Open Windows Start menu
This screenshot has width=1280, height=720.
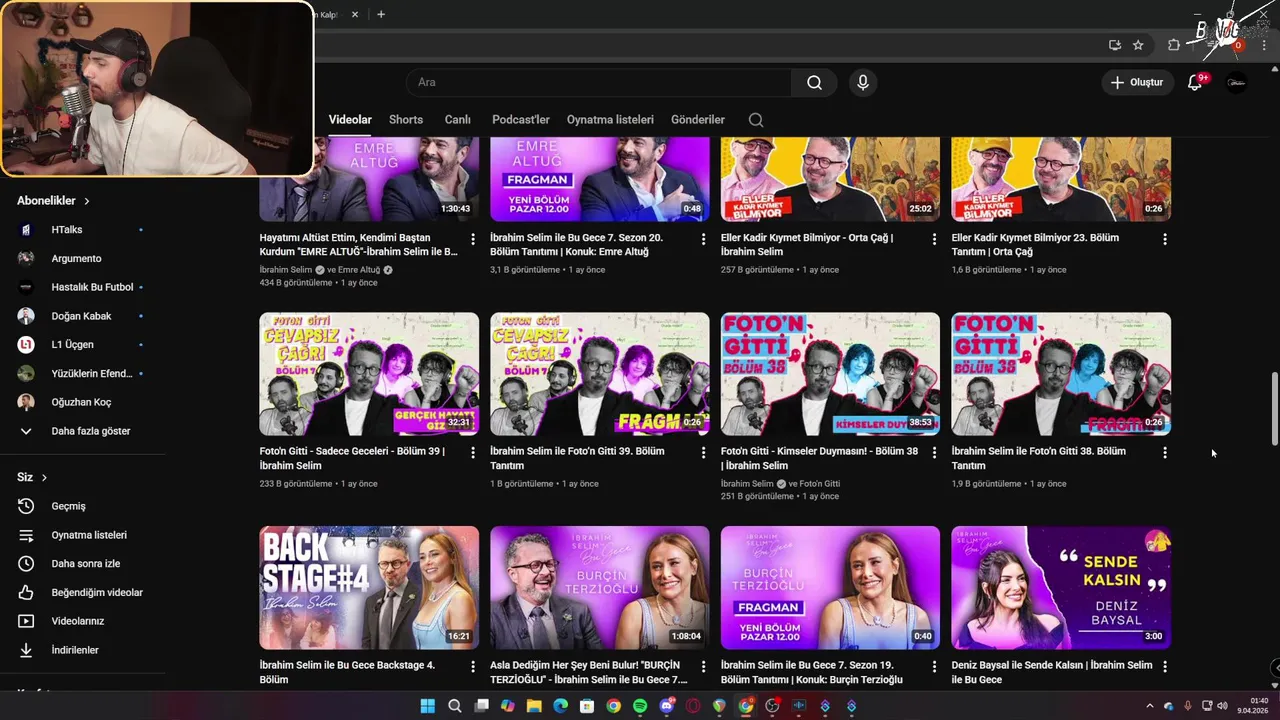(428, 706)
